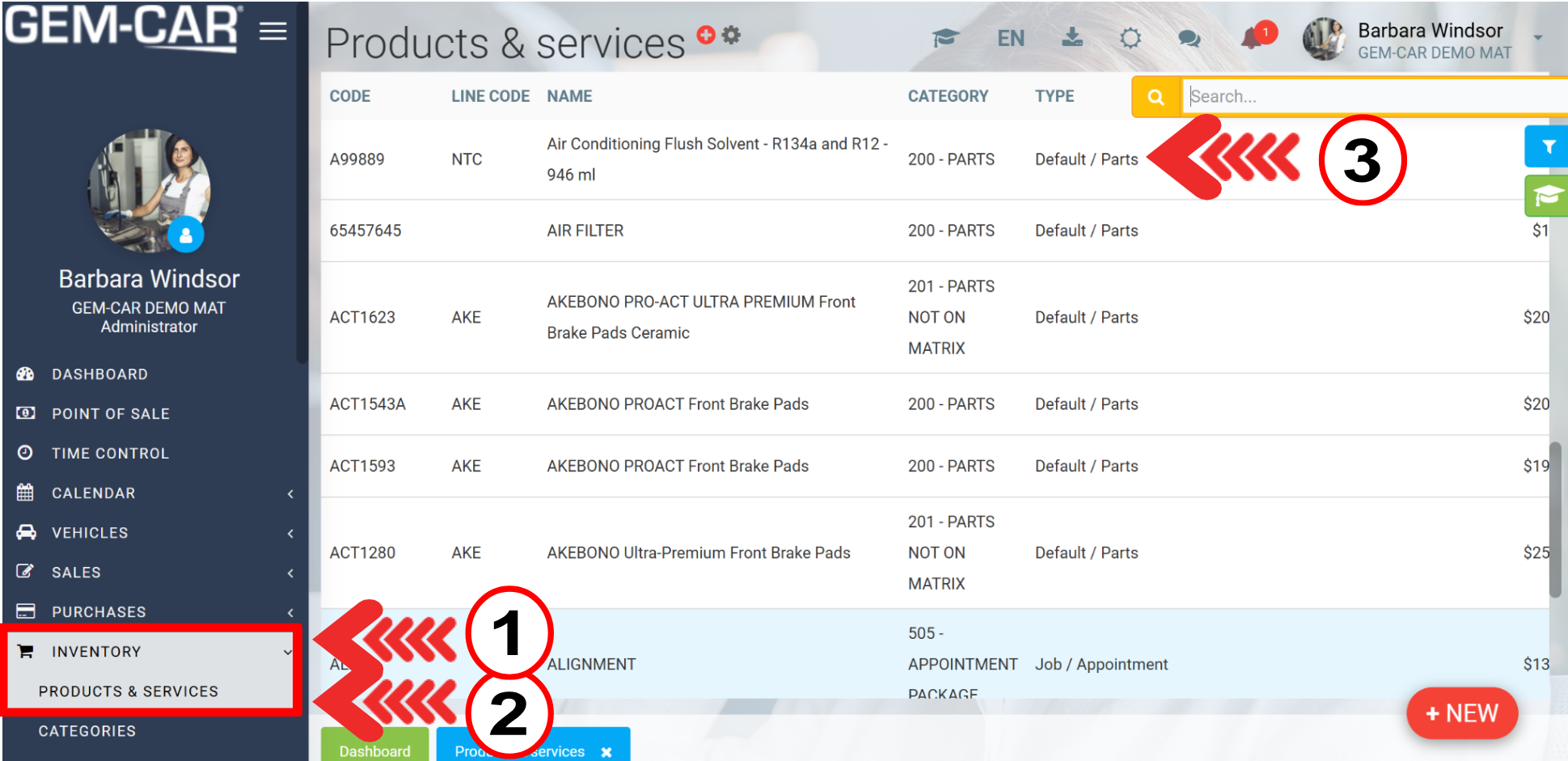Click the + NEW button

1461,713
